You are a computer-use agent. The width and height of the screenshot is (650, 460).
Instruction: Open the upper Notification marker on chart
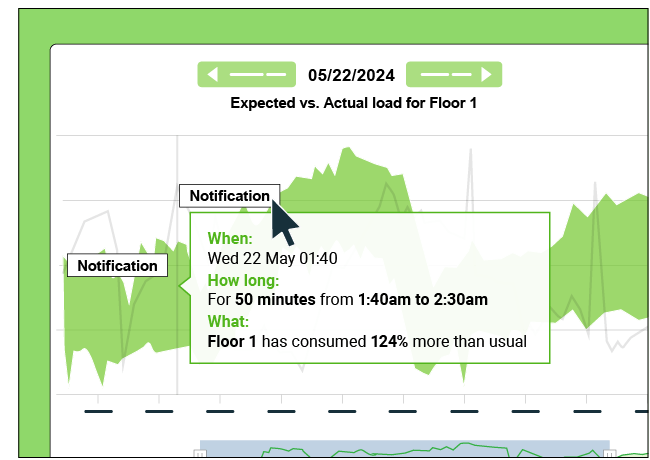coord(229,196)
